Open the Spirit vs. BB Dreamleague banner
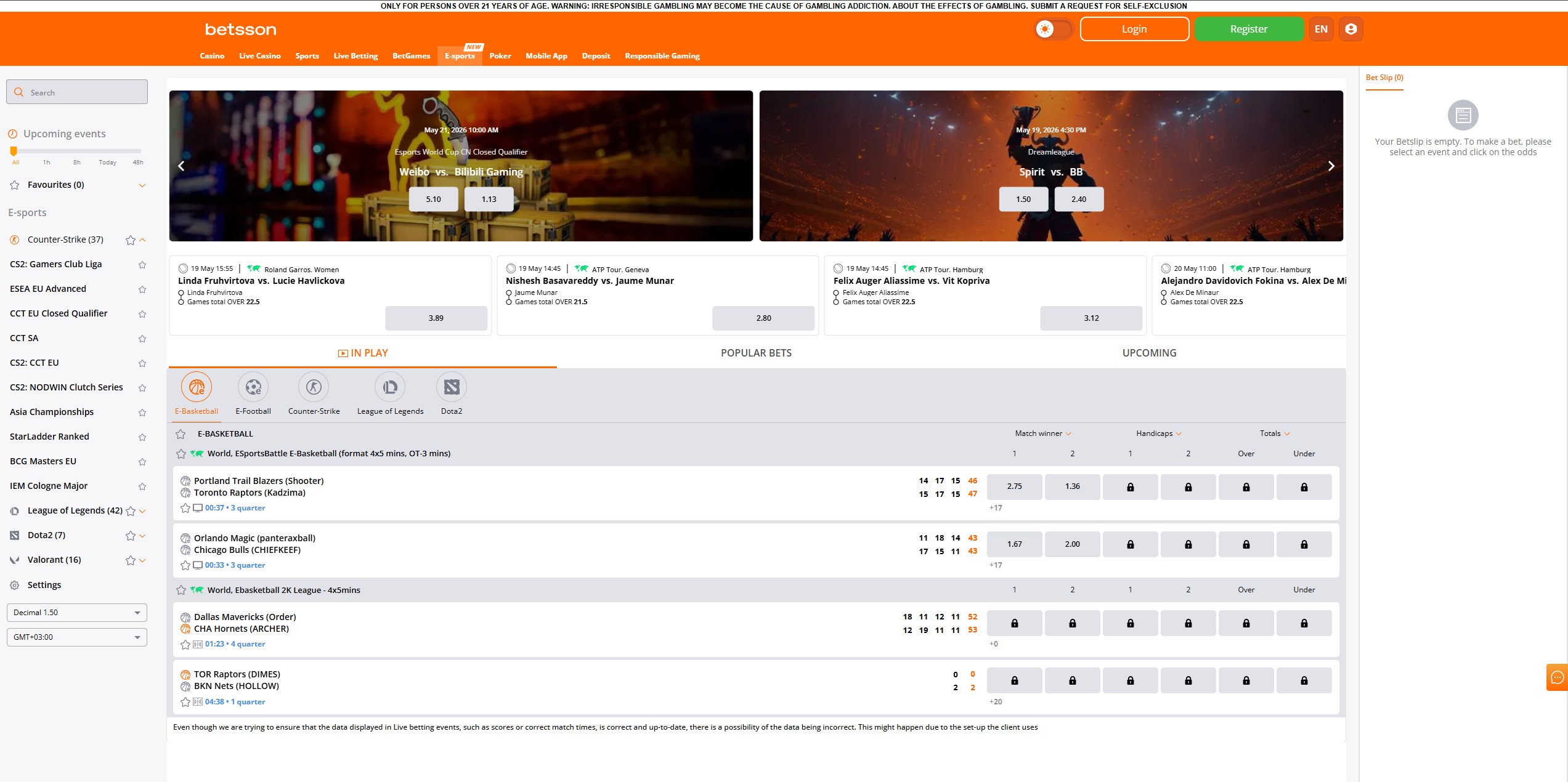This screenshot has height=782, width=1568. pos(1051,166)
